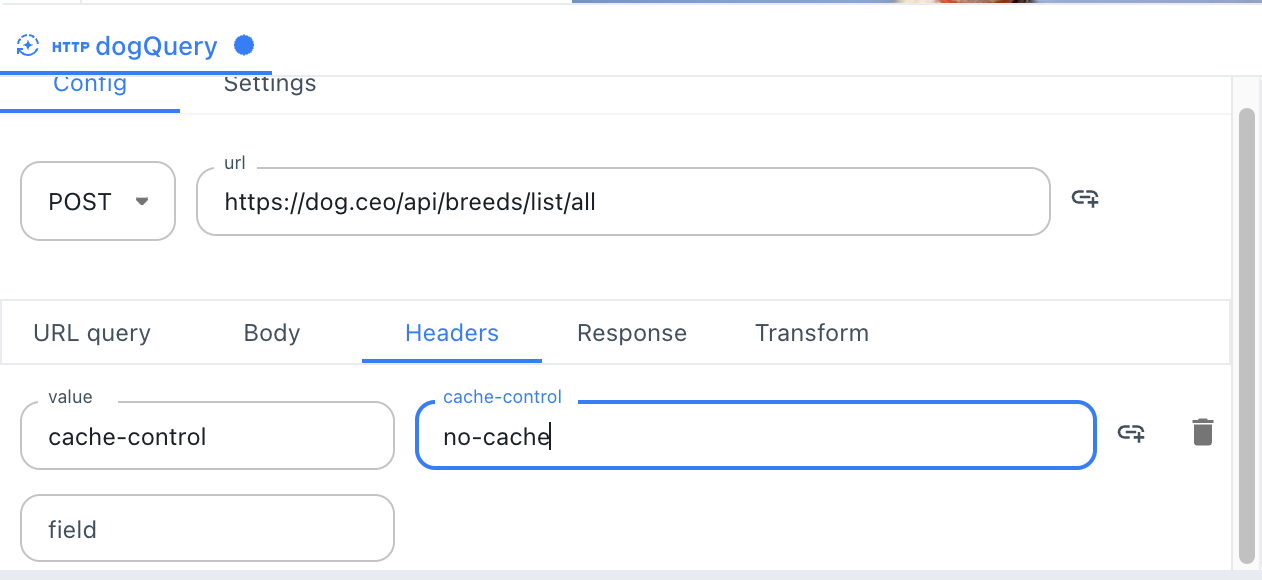Click the no-cache header value field
The image size is (1262, 580).
click(755, 435)
